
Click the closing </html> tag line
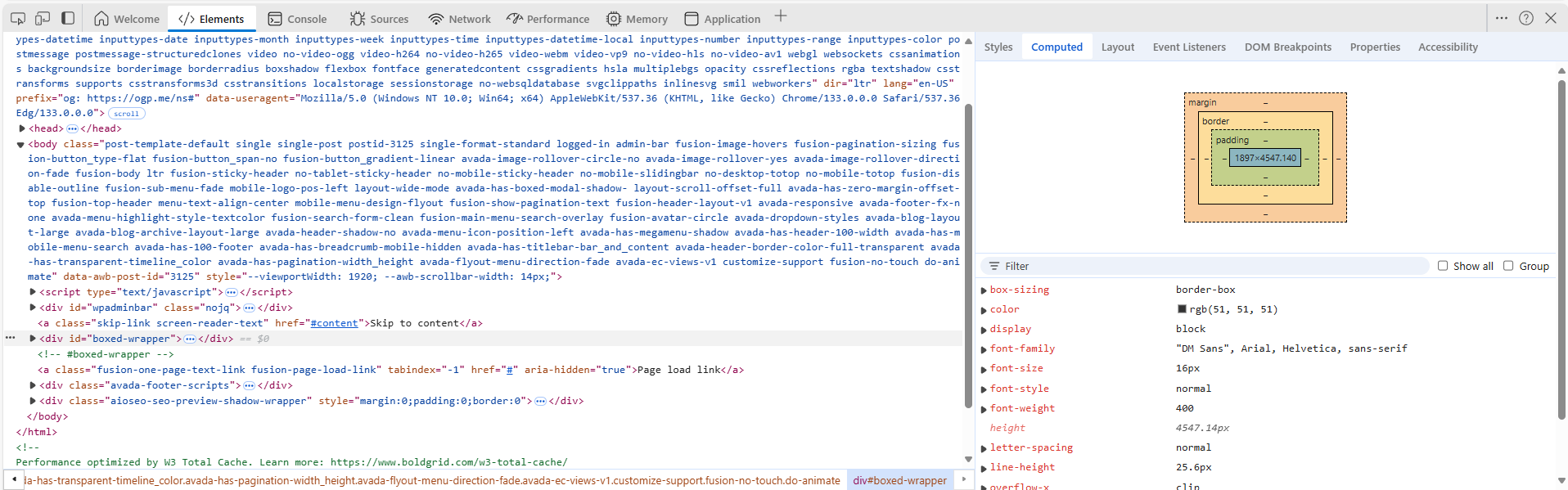(37, 432)
